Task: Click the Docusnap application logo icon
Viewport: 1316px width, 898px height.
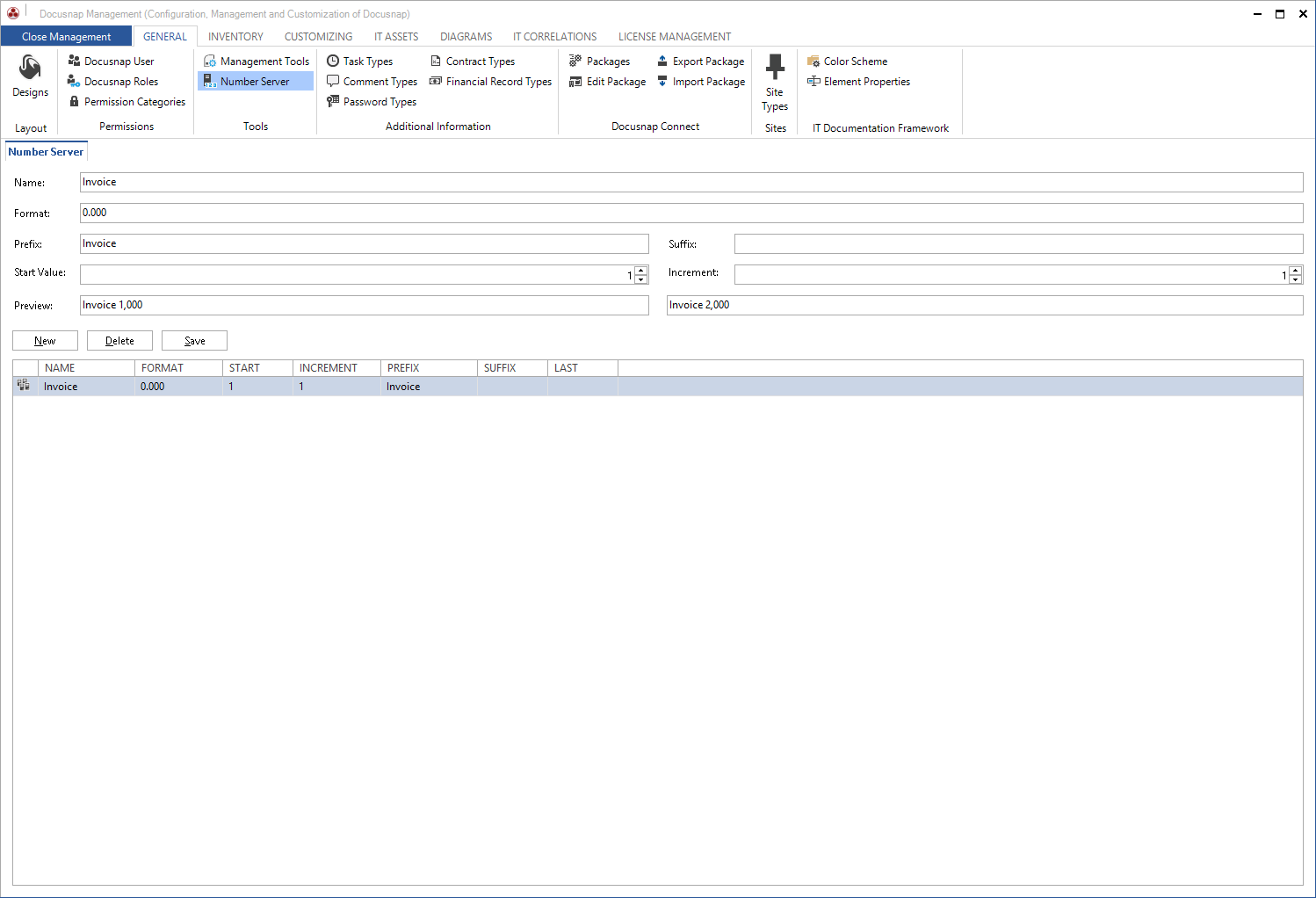Action: tap(13, 13)
